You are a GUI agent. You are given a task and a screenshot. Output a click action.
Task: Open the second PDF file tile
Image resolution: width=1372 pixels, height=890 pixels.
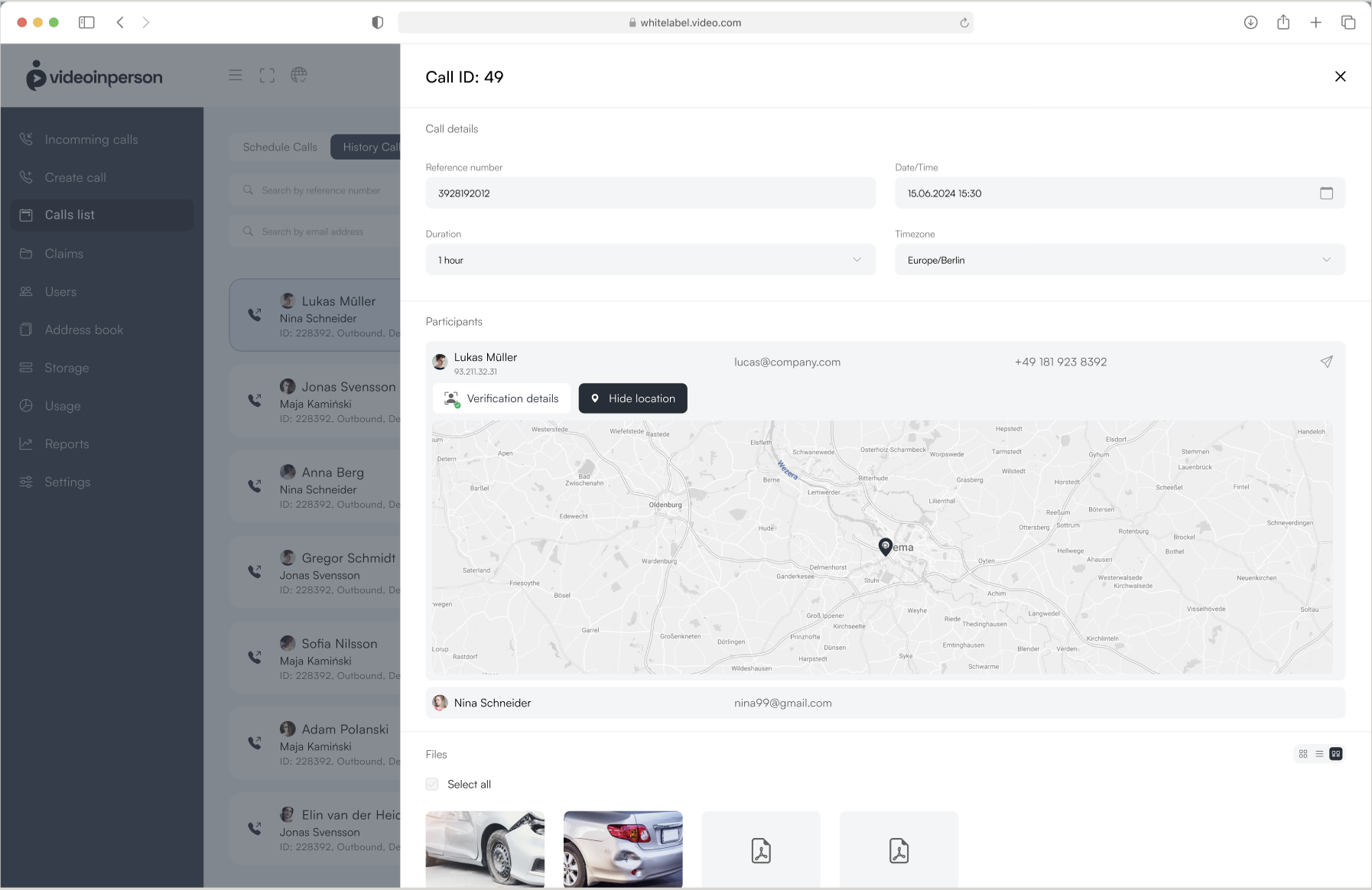click(899, 849)
